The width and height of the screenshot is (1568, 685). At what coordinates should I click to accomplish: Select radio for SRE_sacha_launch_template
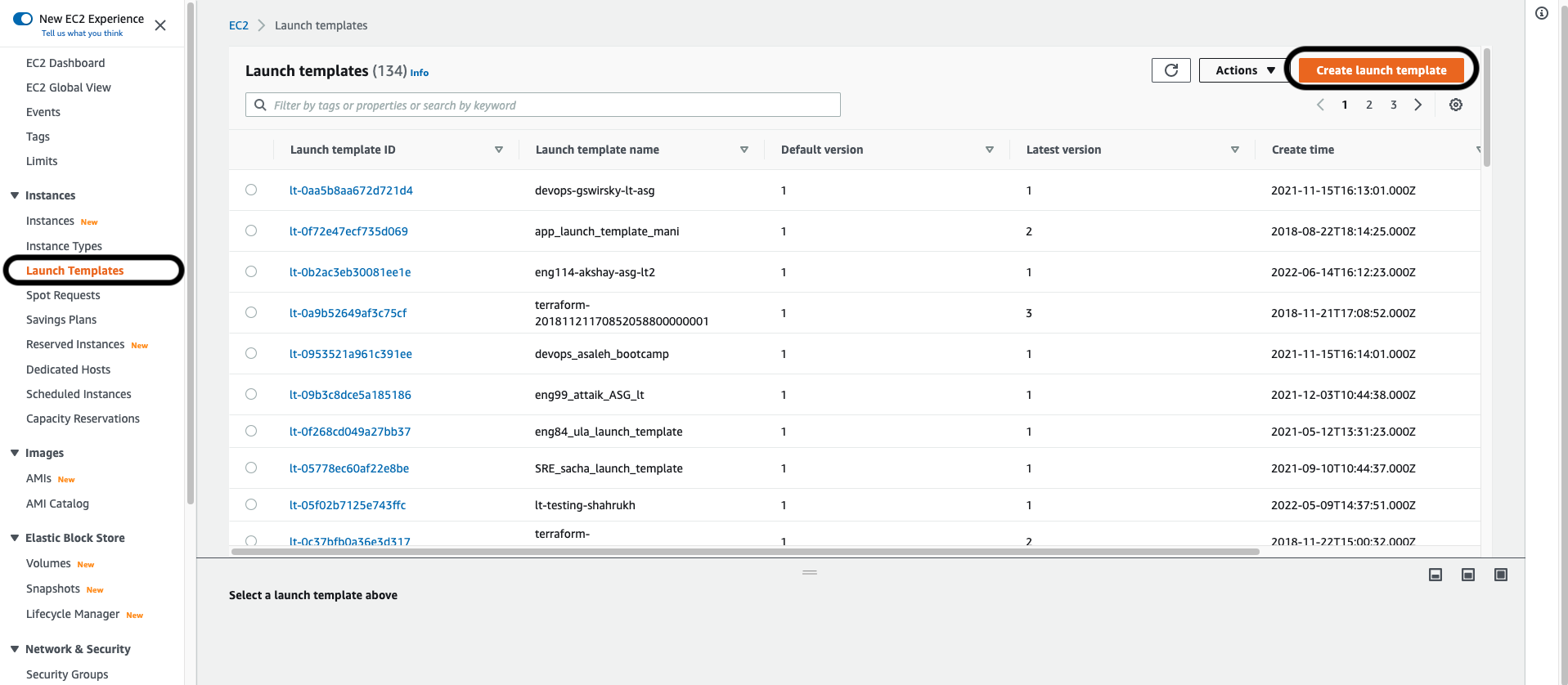point(251,468)
